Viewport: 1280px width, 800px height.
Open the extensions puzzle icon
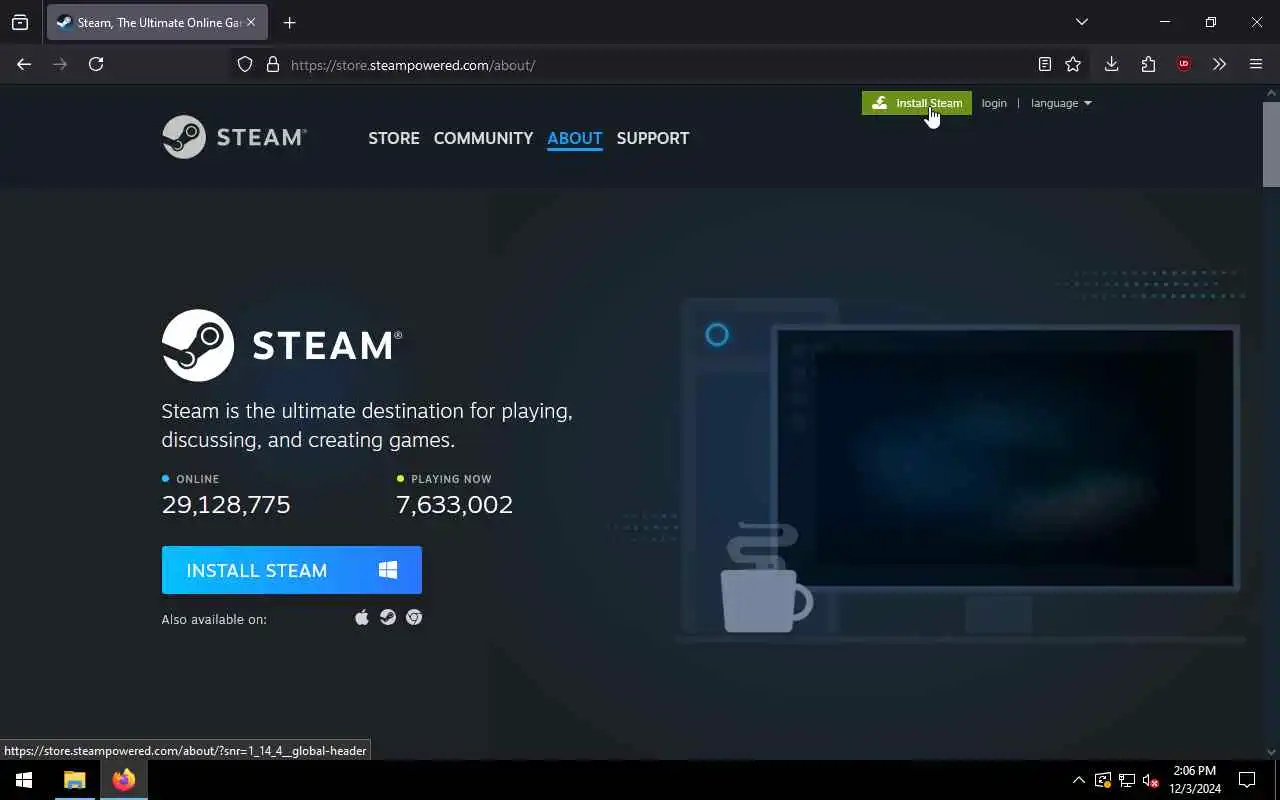(x=1148, y=64)
